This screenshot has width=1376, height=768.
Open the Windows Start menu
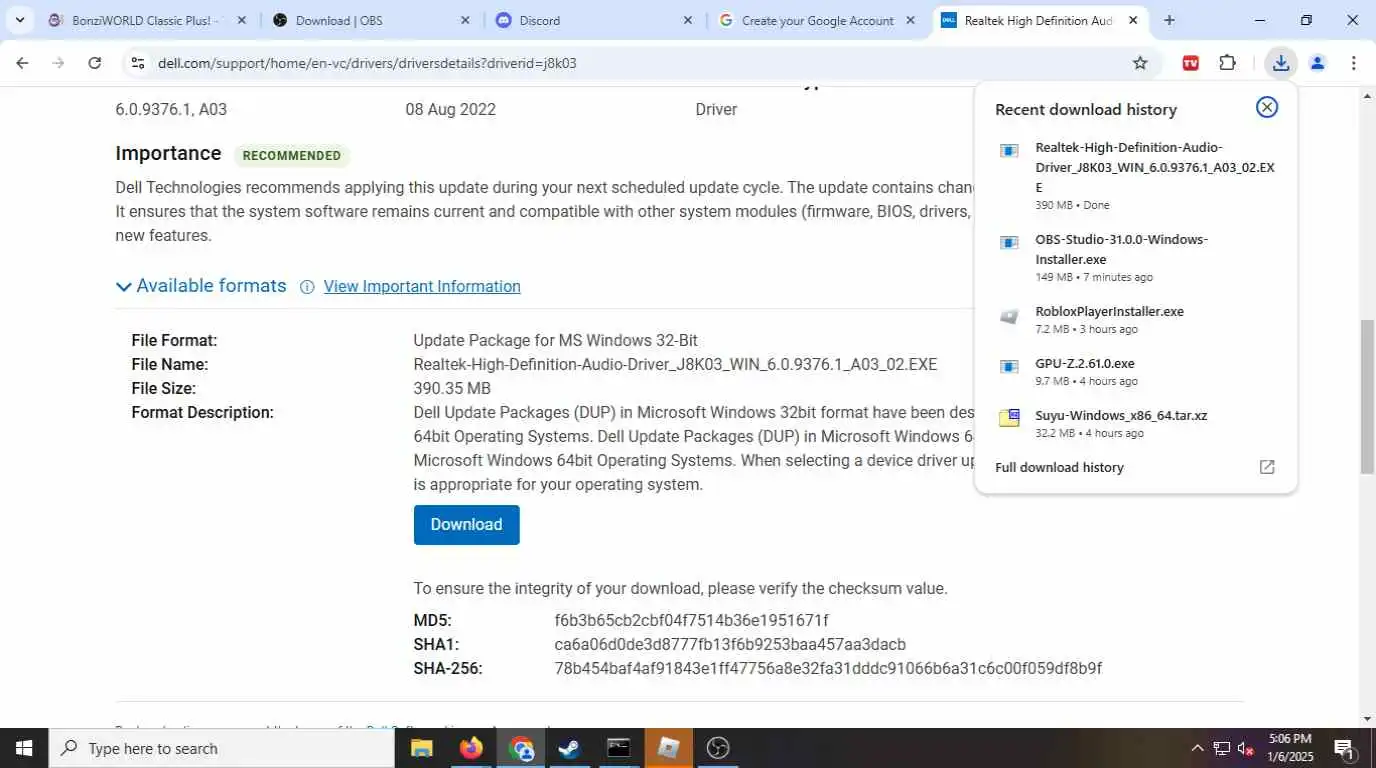click(24, 748)
